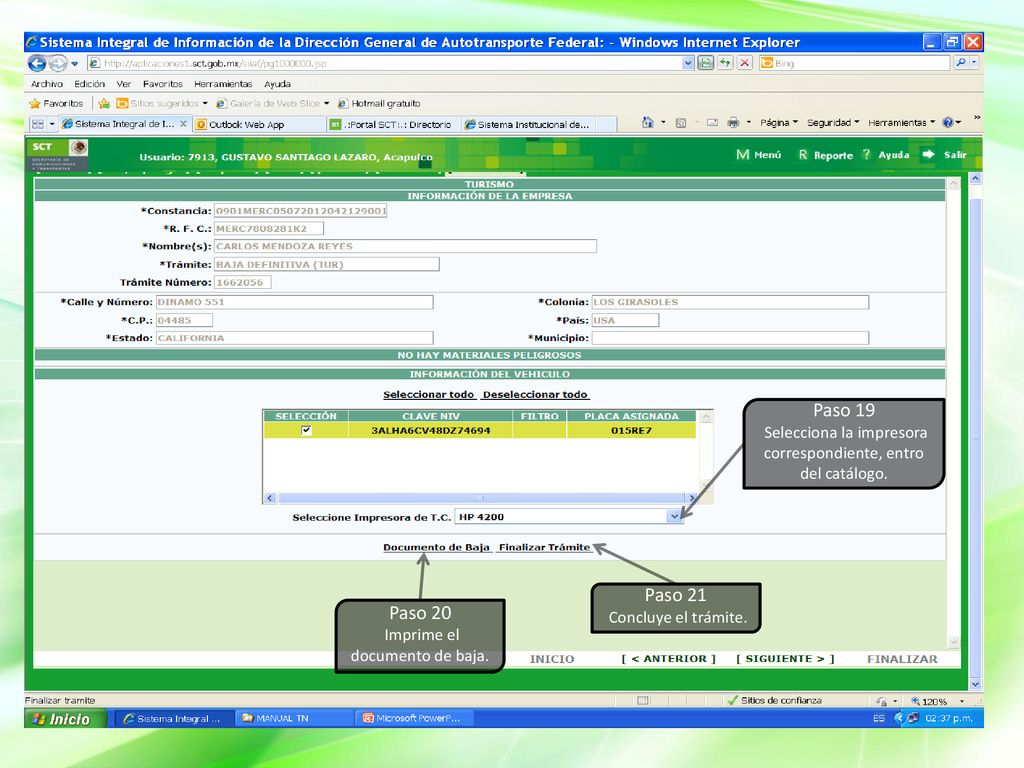The height and width of the screenshot is (768, 1024).
Task: Open the Página dropdown menu
Action: pos(778,123)
